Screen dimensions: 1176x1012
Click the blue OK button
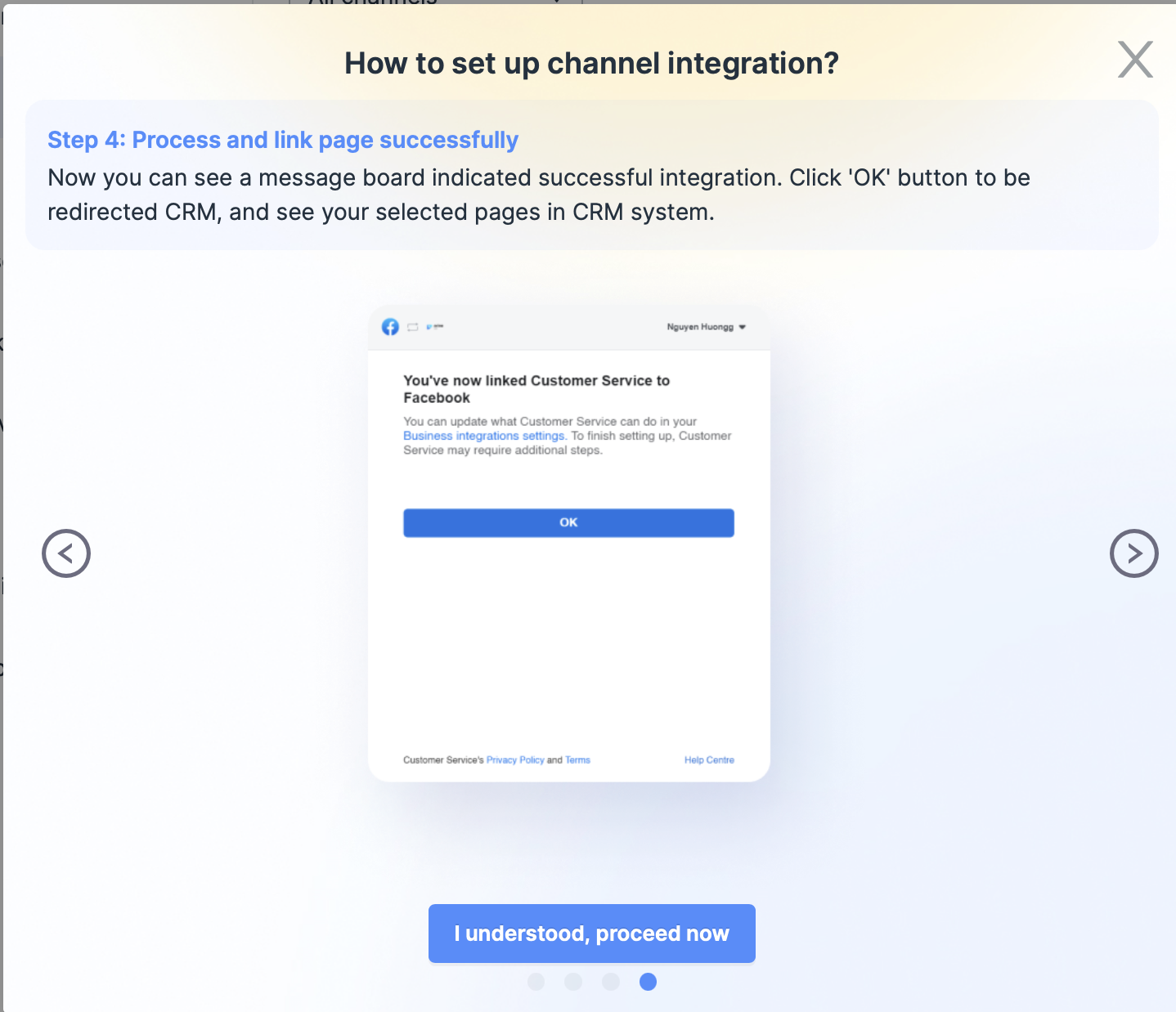[x=568, y=522]
